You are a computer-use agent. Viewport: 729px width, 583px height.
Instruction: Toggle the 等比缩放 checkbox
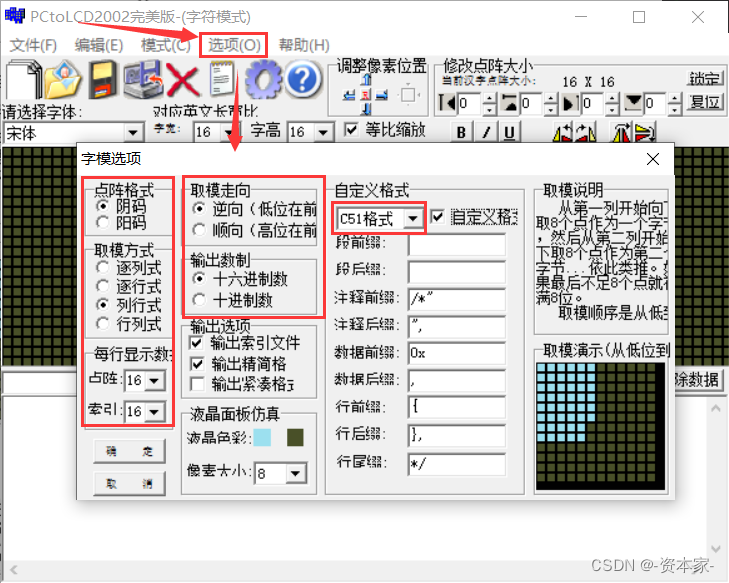click(x=351, y=130)
